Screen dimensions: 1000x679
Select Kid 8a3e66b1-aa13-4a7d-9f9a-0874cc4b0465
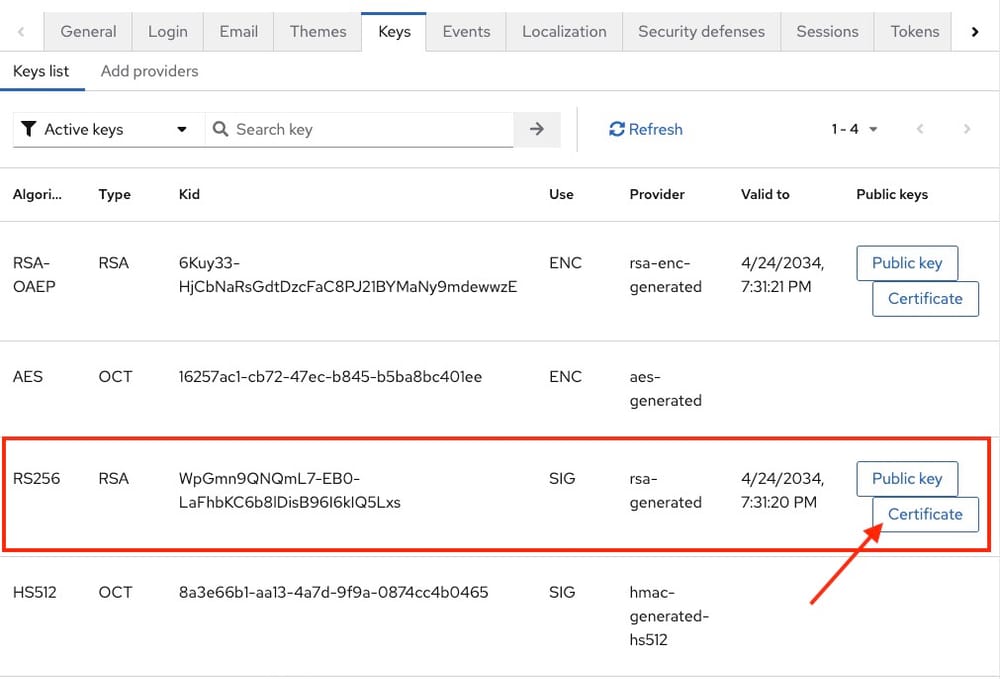click(334, 592)
